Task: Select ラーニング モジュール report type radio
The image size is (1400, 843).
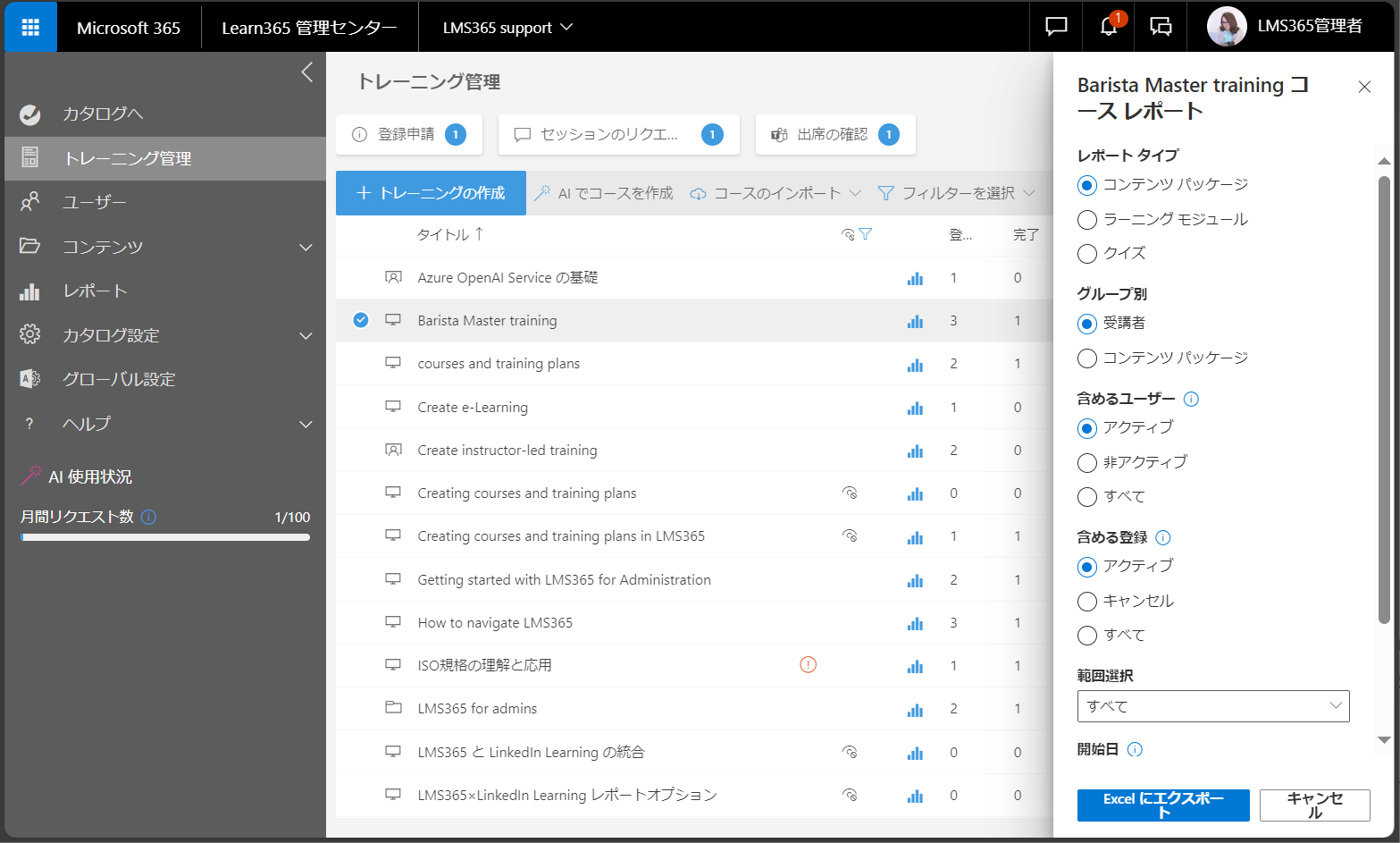Action: (x=1087, y=220)
